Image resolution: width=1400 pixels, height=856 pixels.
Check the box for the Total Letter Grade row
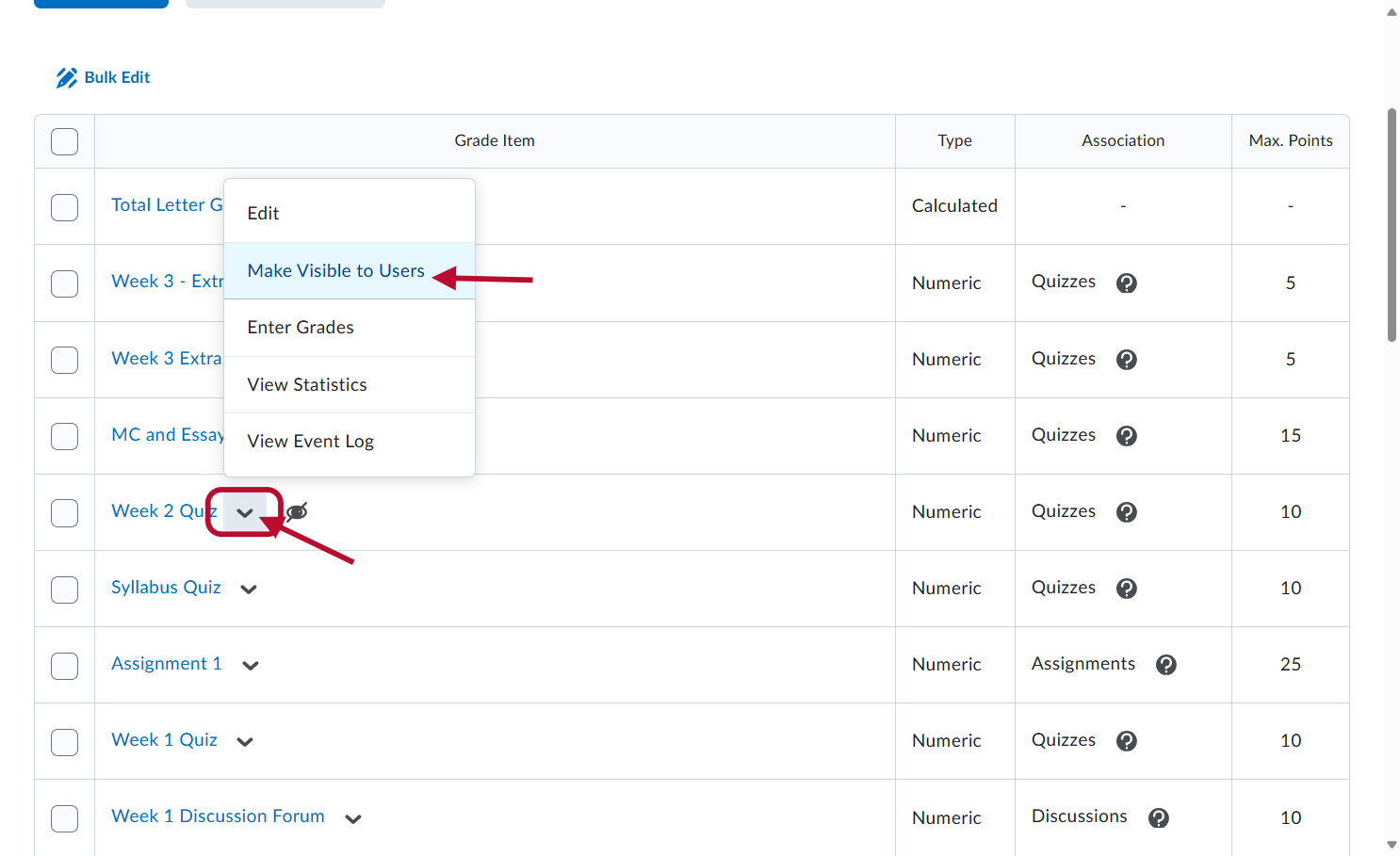coord(64,207)
